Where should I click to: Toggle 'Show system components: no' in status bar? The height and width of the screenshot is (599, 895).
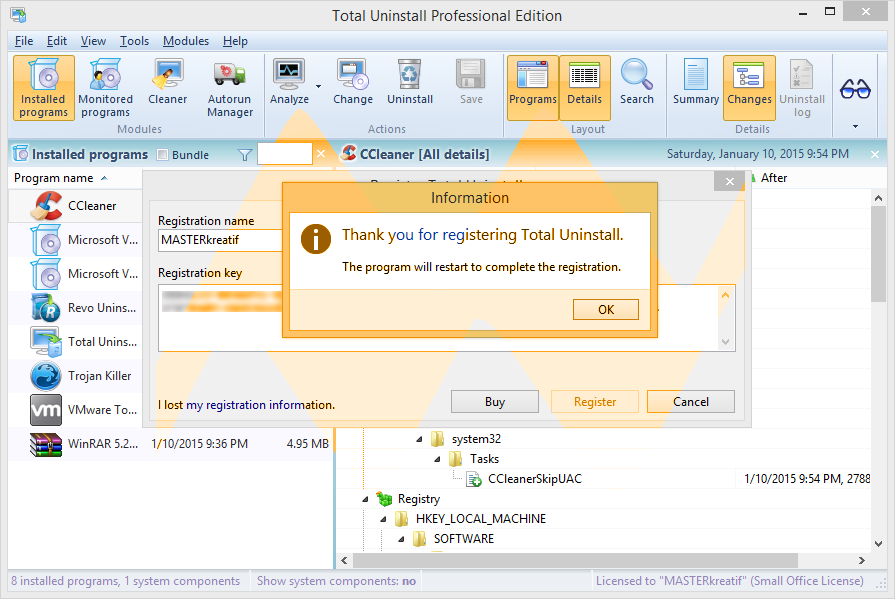[336, 581]
